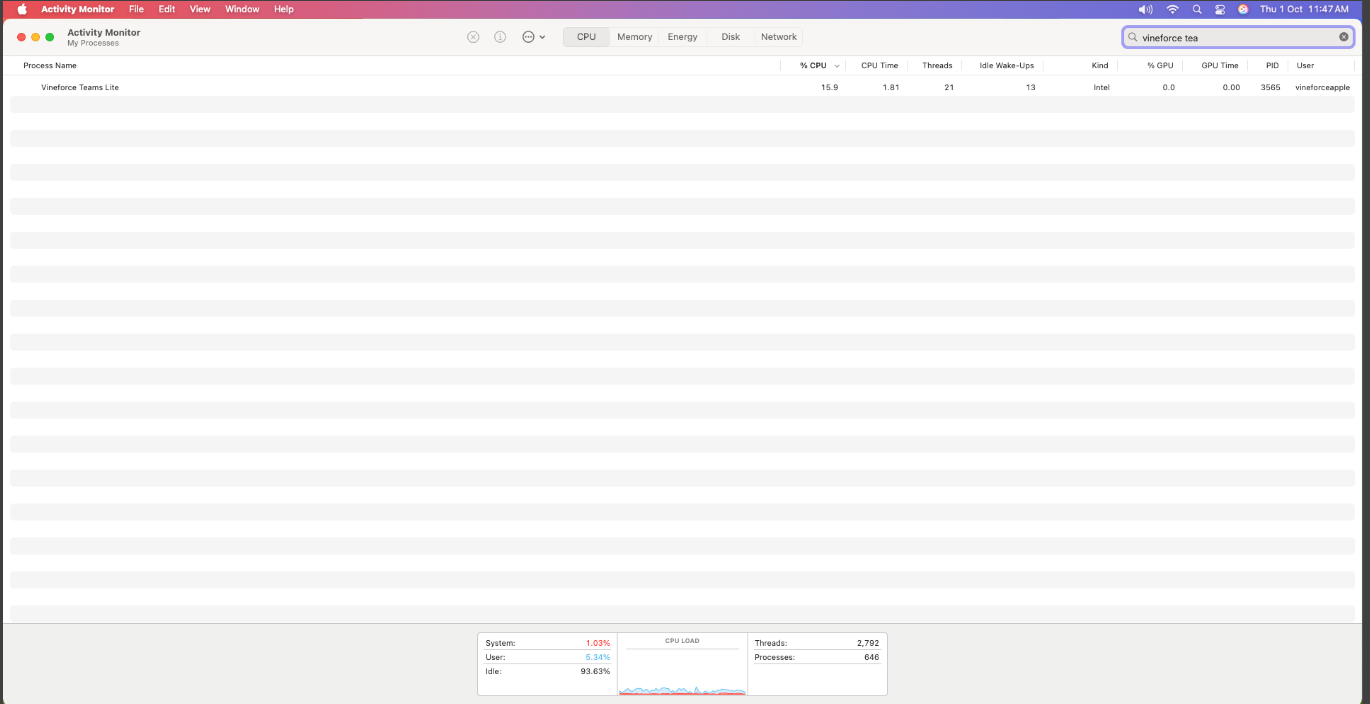Sort by the Kind column header
The width and height of the screenshot is (1370, 704).
[x=1100, y=65]
